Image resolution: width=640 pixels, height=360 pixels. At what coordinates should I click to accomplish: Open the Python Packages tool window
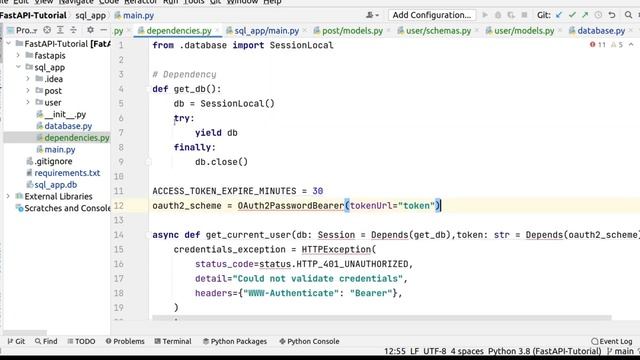(x=235, y=341)
